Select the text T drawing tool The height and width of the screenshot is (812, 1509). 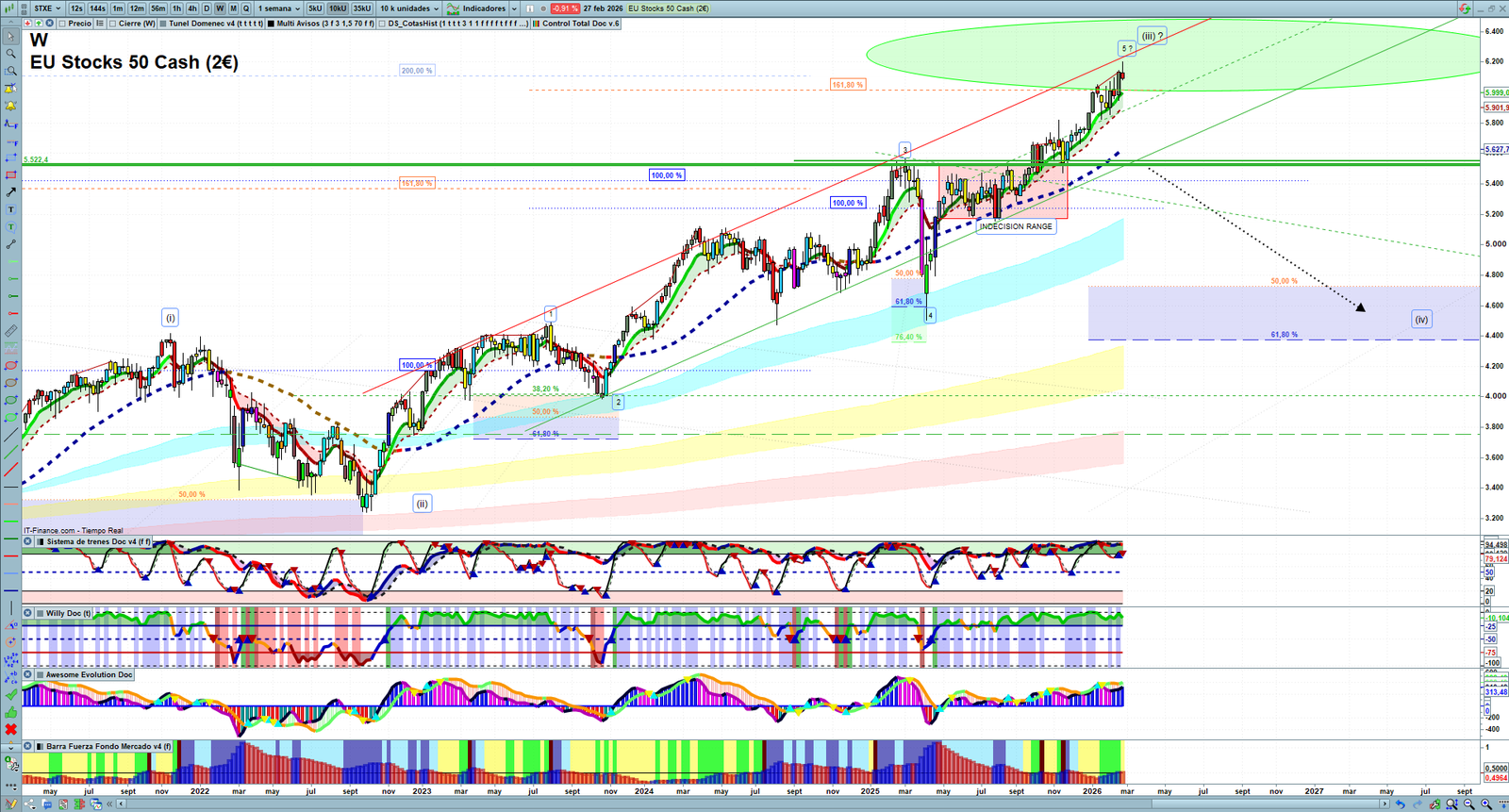tap(10, 209)
